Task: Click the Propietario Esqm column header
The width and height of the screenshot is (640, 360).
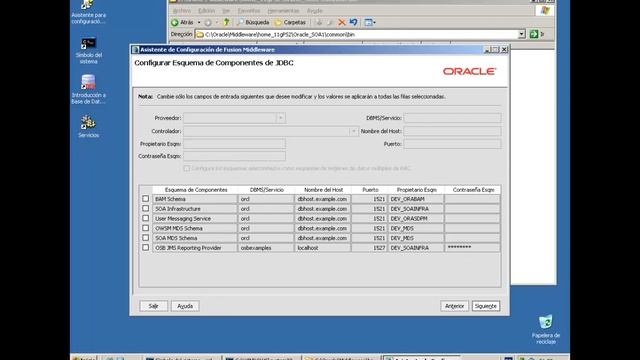Action: (x=416, y=190)
